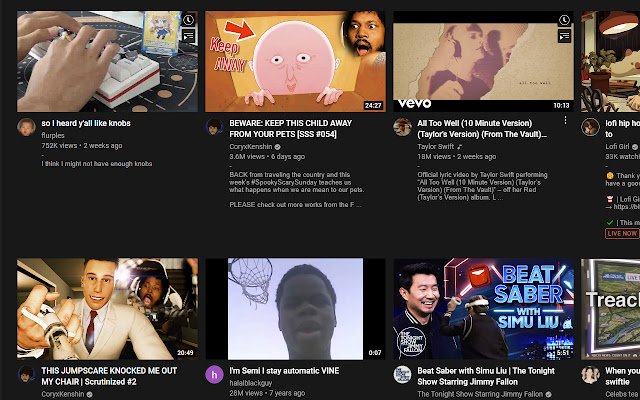Screen dimensions: 640x400
Task: Click Add to queue icon on All Too Well thumbnail
Action: [x=564, y=36]
